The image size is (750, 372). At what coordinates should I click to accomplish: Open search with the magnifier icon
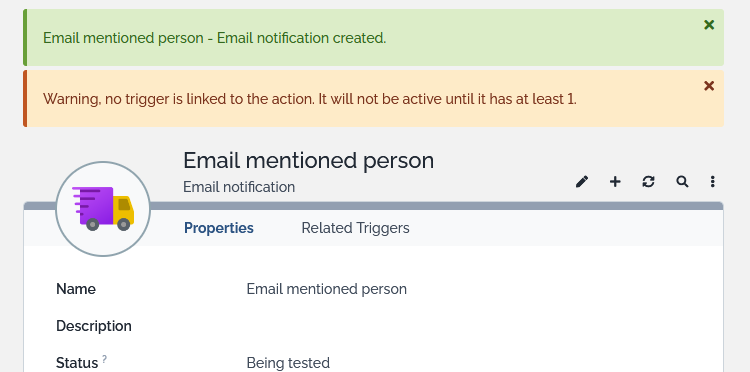click(682, 182)
